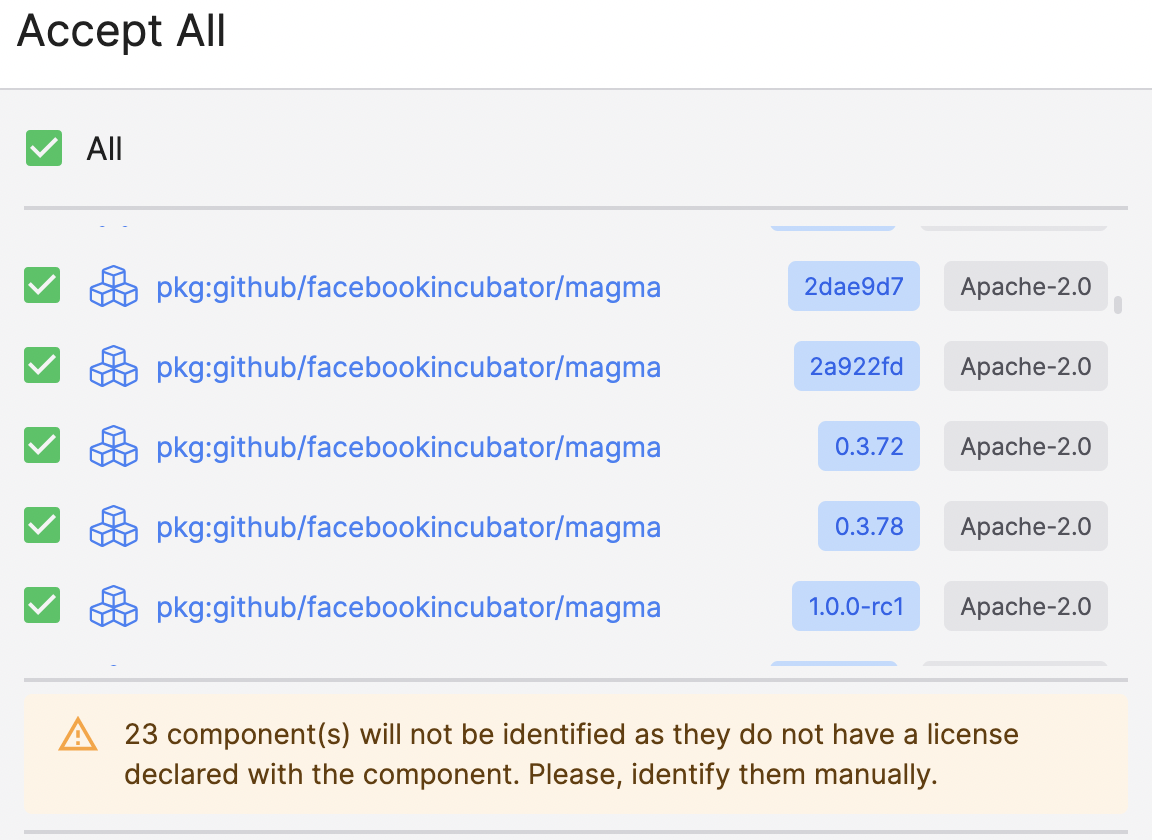
Task: Toggle checkbox for magma version 1.0.0-rc1
Action: (42, 606)
